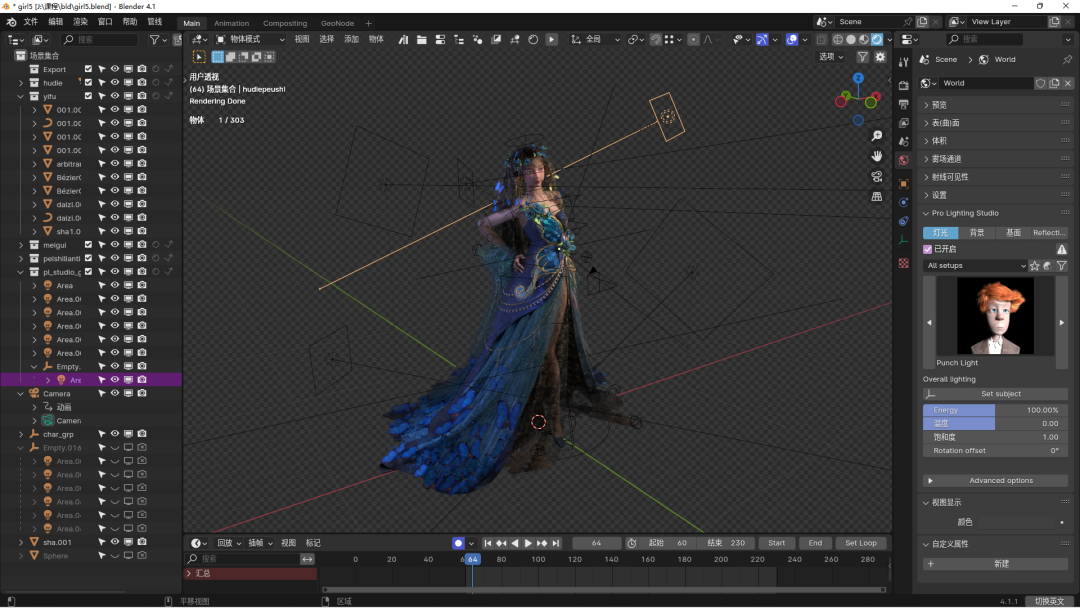This screenshot has height=608, width=1080.
Task: Select rendered viewport shading mode
Action: tap(877, 40)
